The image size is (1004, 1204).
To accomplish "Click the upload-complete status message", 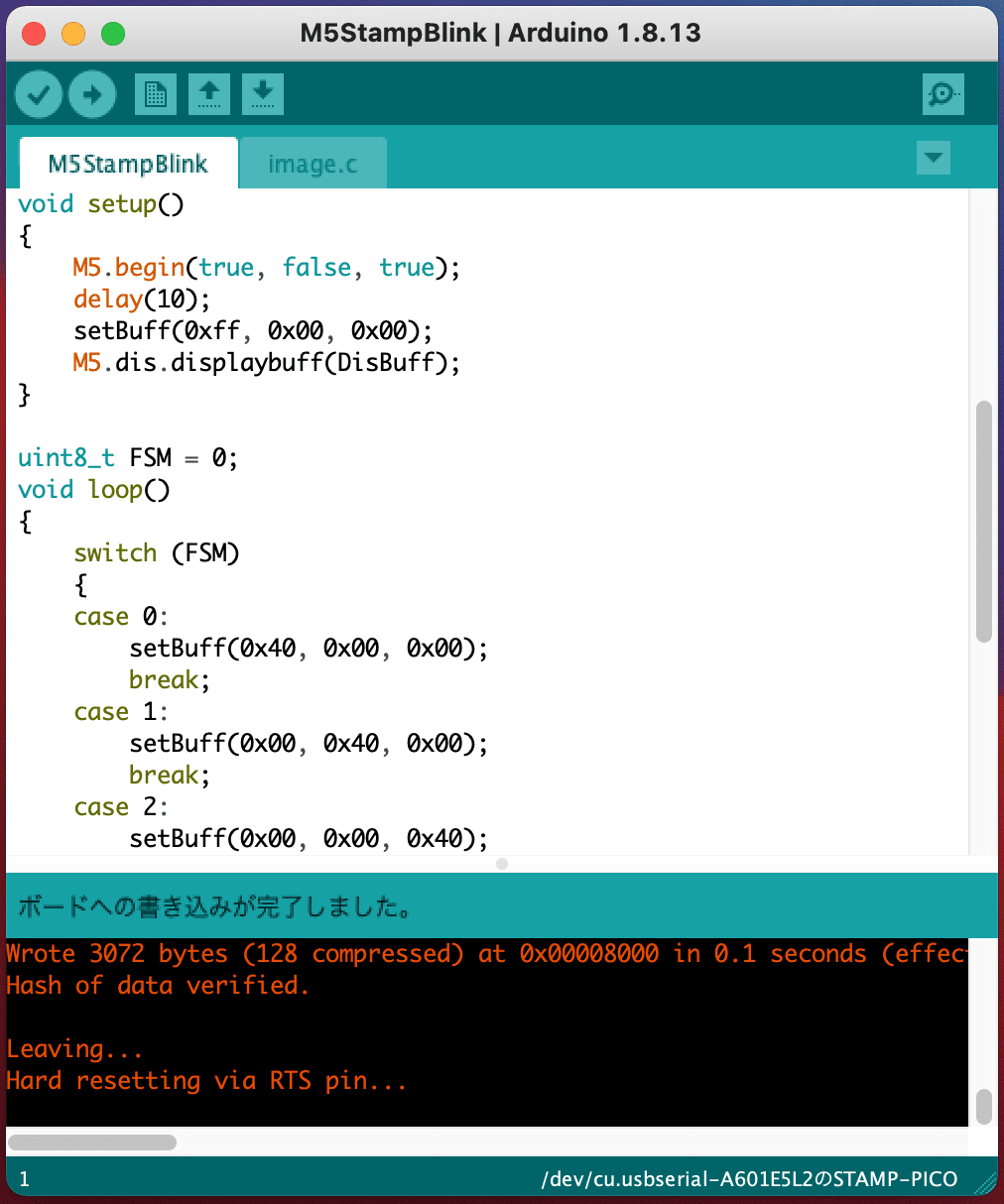I will coord(214,906).
